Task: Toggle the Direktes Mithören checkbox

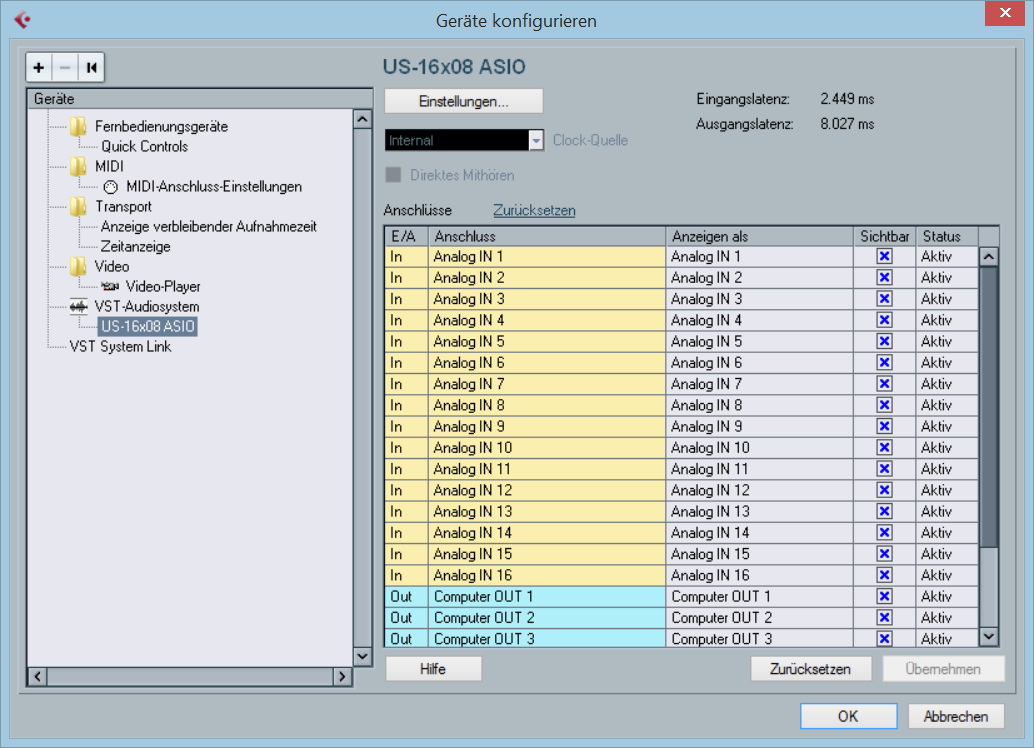Action: 393,175
